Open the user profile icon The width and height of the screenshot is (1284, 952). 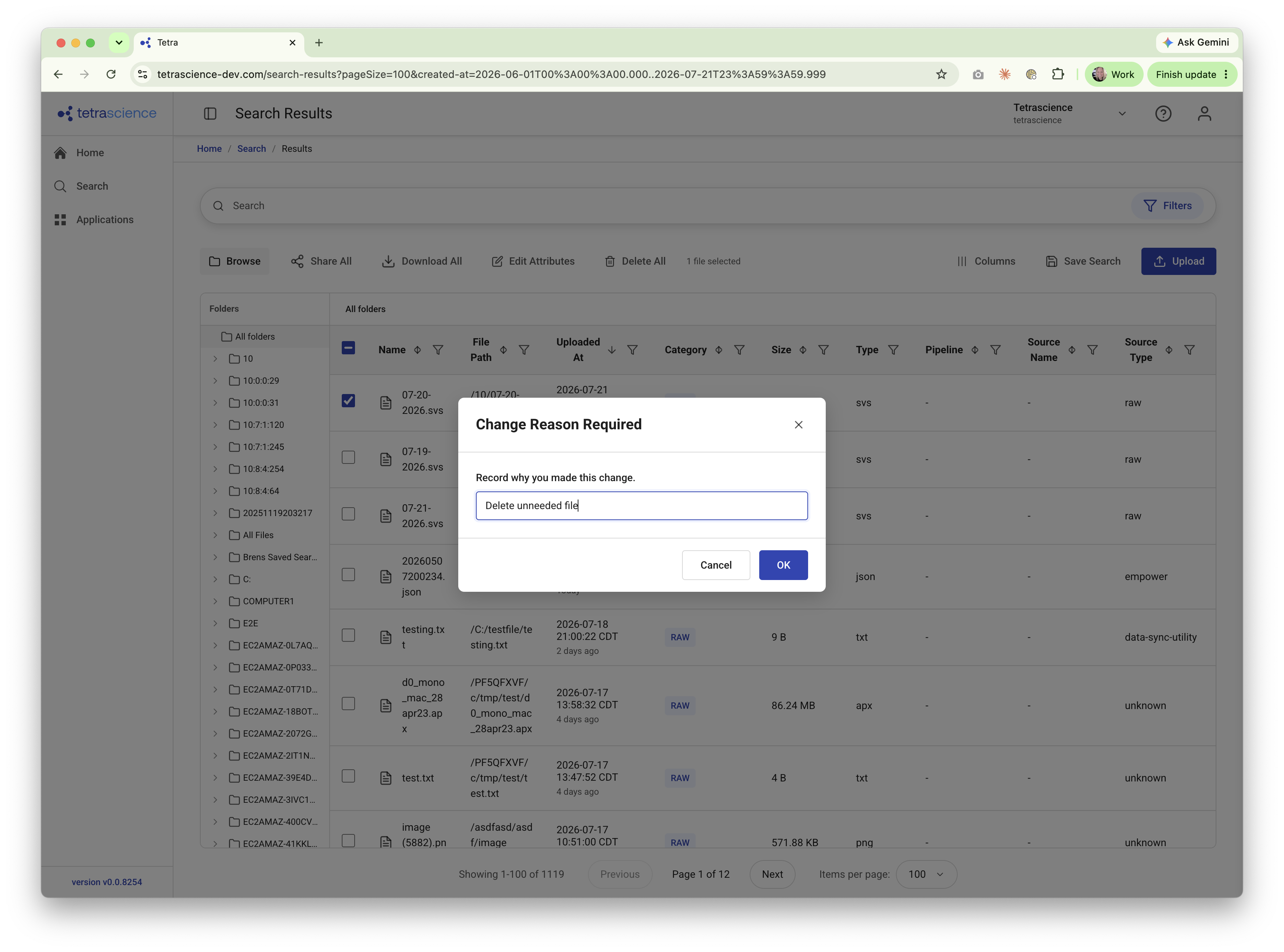pos(1205,114)
